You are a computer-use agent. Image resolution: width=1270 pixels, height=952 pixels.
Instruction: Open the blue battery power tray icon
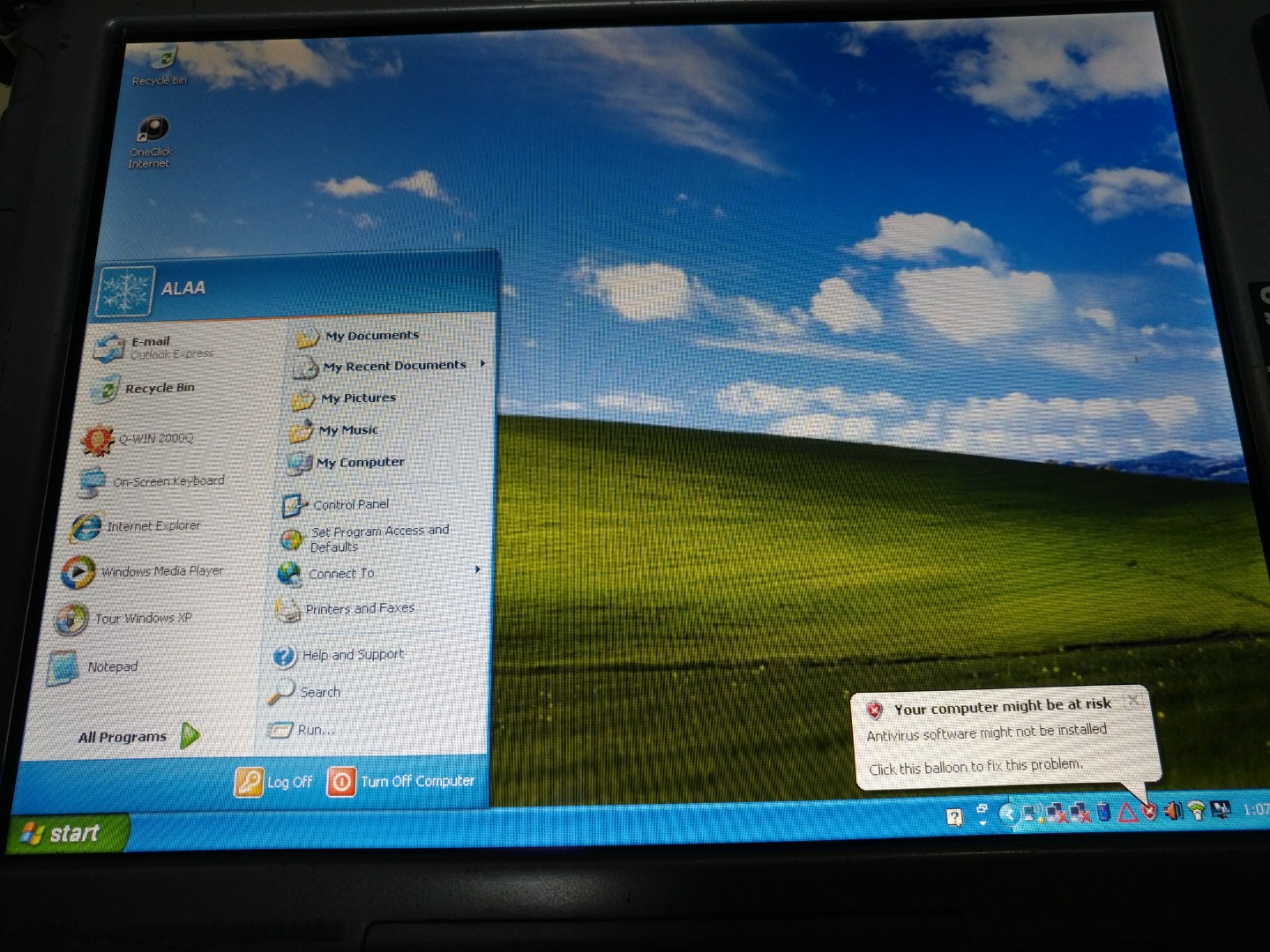1103,812
